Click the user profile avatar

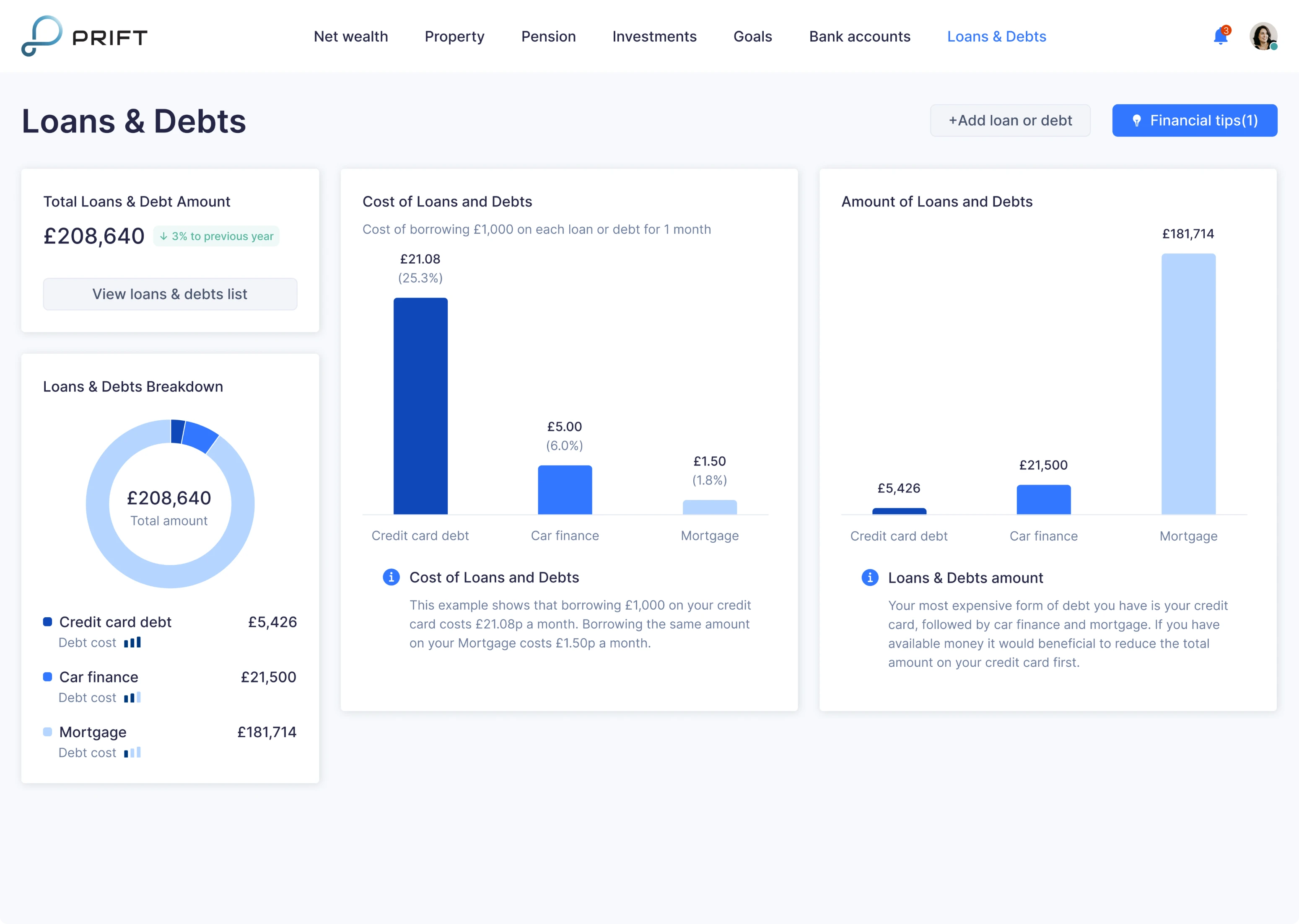(1263, 36)
